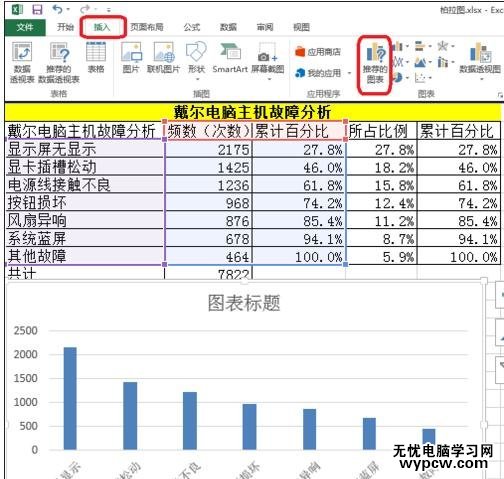Switch to the Data (数据) tab
Image resolution: width=504 pixels, height=479 pixels.
(x=228, y=27)
